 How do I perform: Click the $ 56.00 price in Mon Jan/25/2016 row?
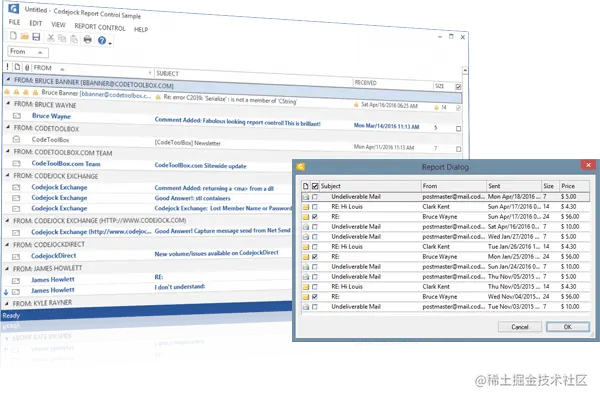tap(570, 256)
